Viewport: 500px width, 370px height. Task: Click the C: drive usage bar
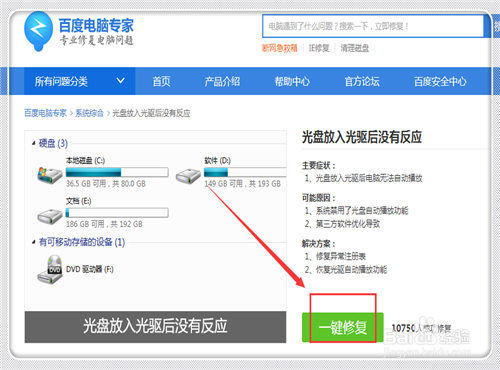pyautogui.click(x=117, y=172)
